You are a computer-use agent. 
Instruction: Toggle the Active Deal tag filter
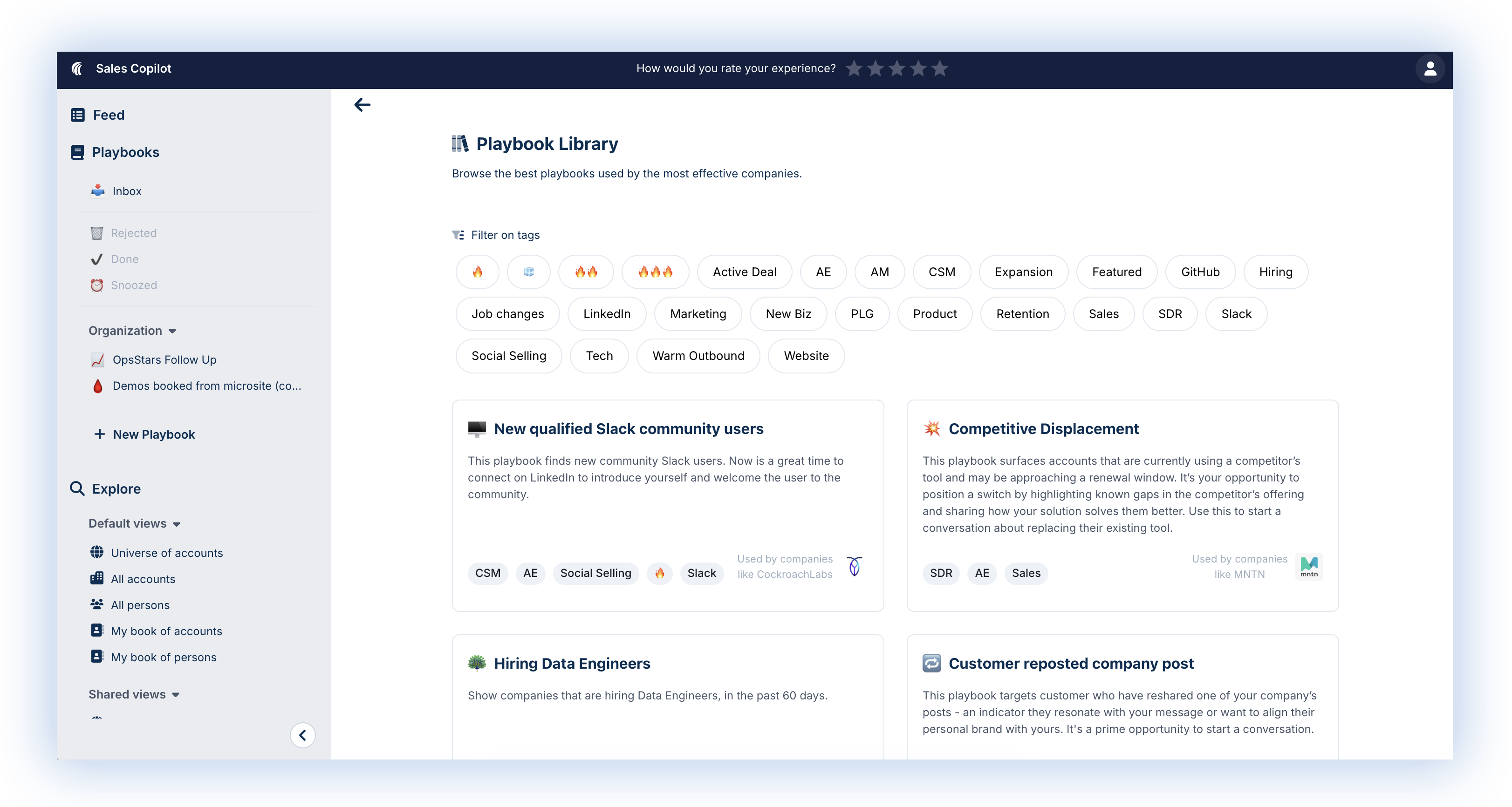pos(744,272)
